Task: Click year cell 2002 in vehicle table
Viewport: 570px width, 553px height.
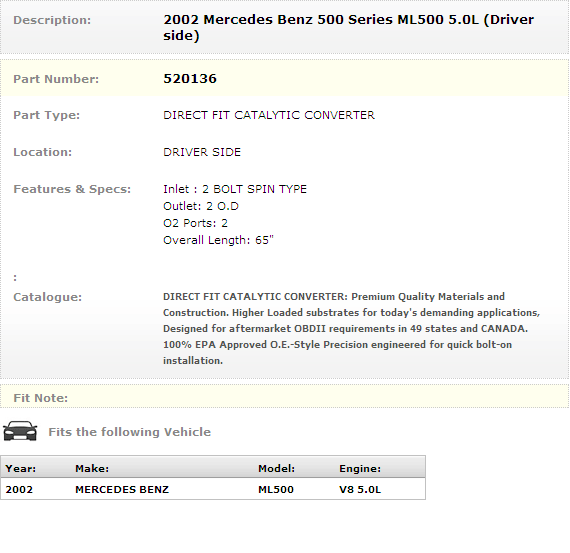Action: (19, 490)
